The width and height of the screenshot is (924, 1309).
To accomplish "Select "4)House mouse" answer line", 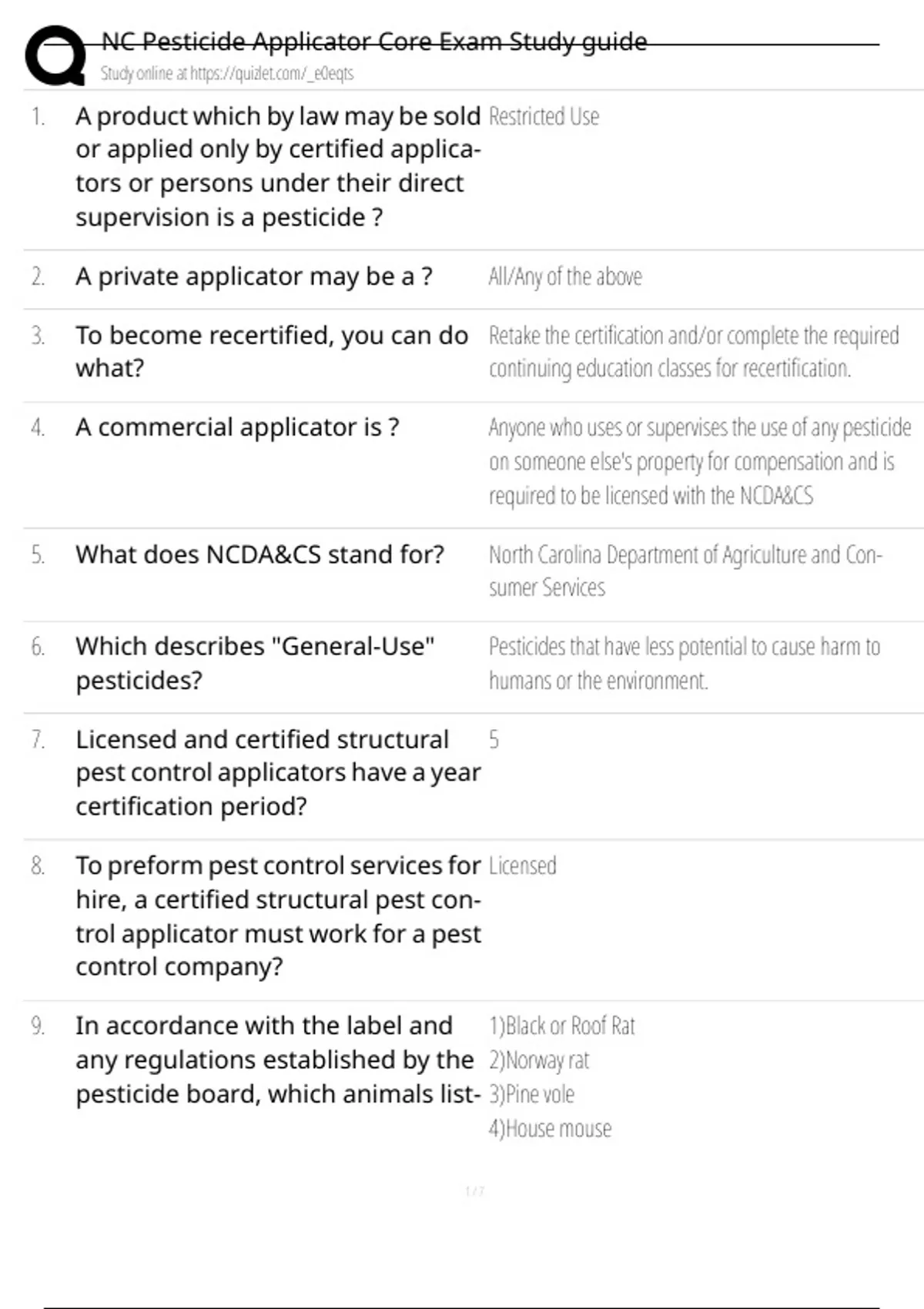I will point(550,1129).
